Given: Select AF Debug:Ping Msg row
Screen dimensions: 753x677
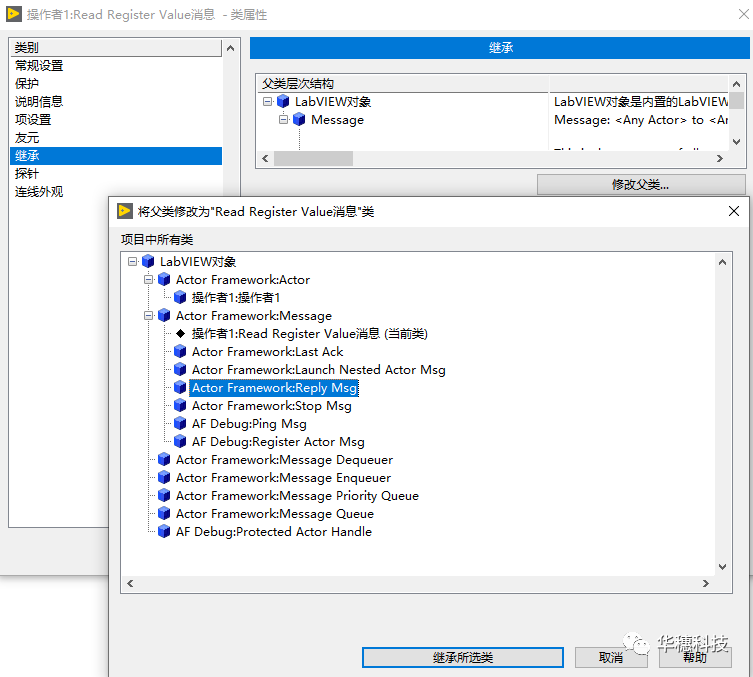Looking at the screenshot, I should (x=249, y=423).
